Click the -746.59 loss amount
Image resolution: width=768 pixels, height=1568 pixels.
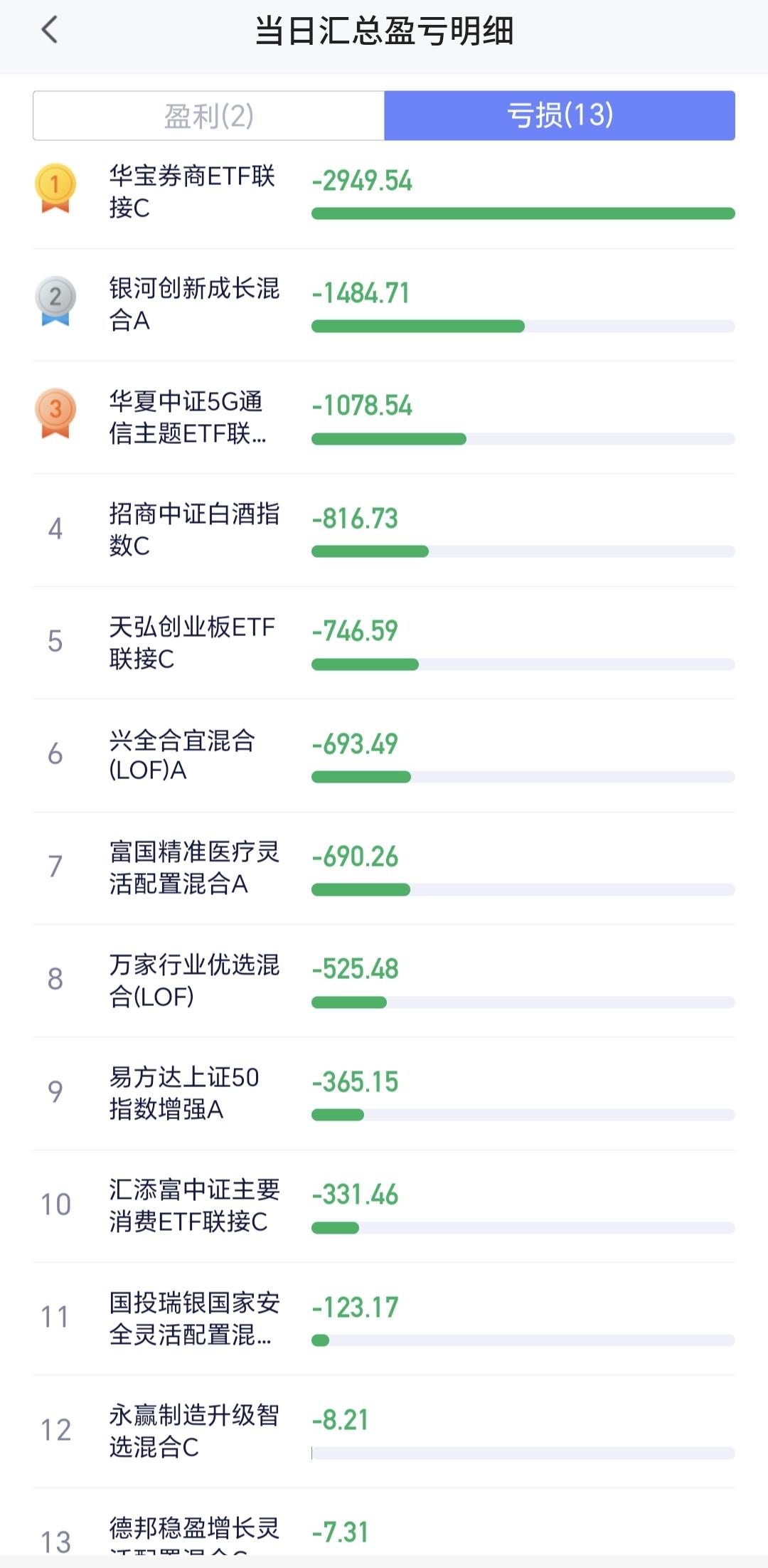pos(355,631)
